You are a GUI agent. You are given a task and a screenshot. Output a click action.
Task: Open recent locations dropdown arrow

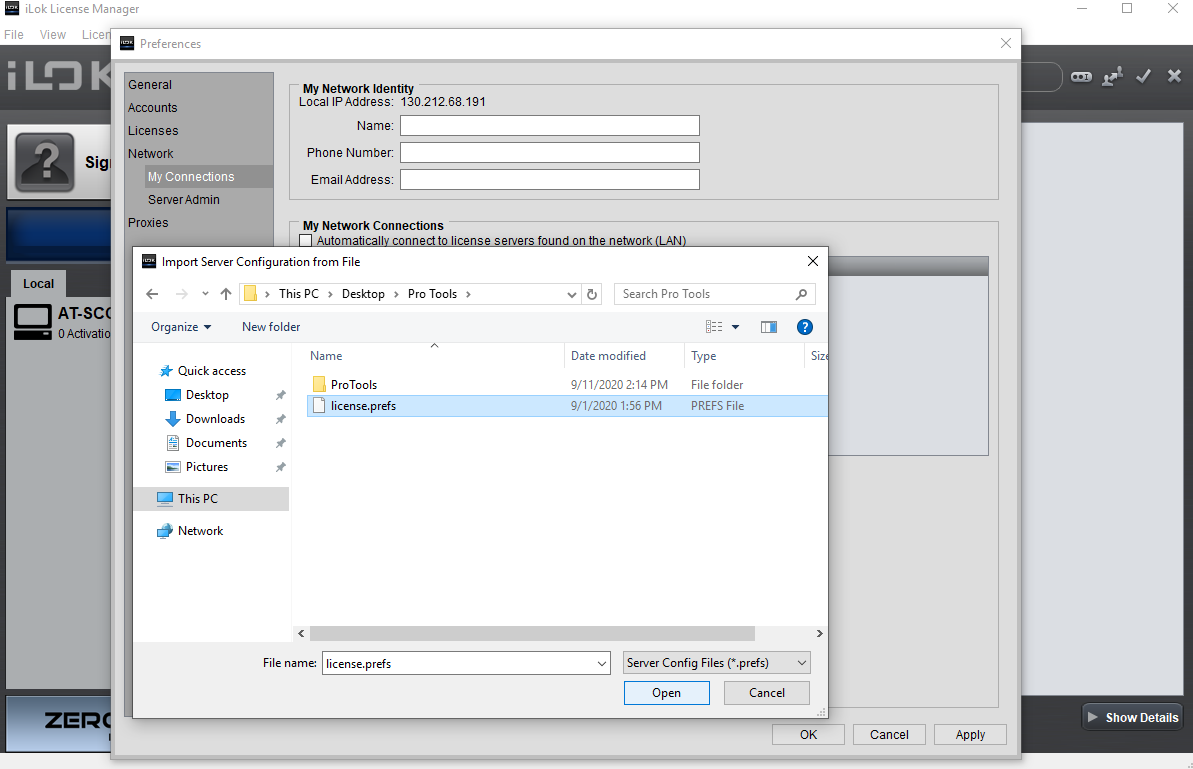[x=205, y=294]
